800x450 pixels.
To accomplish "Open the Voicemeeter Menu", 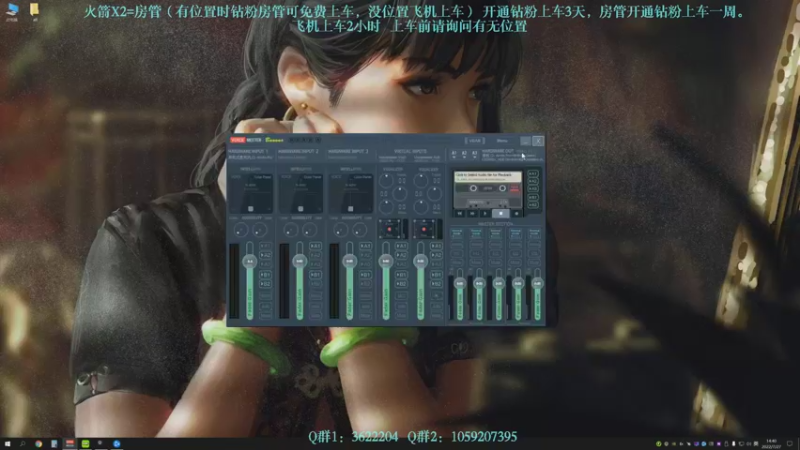I will pyautogui.click(x=502, y=140).
